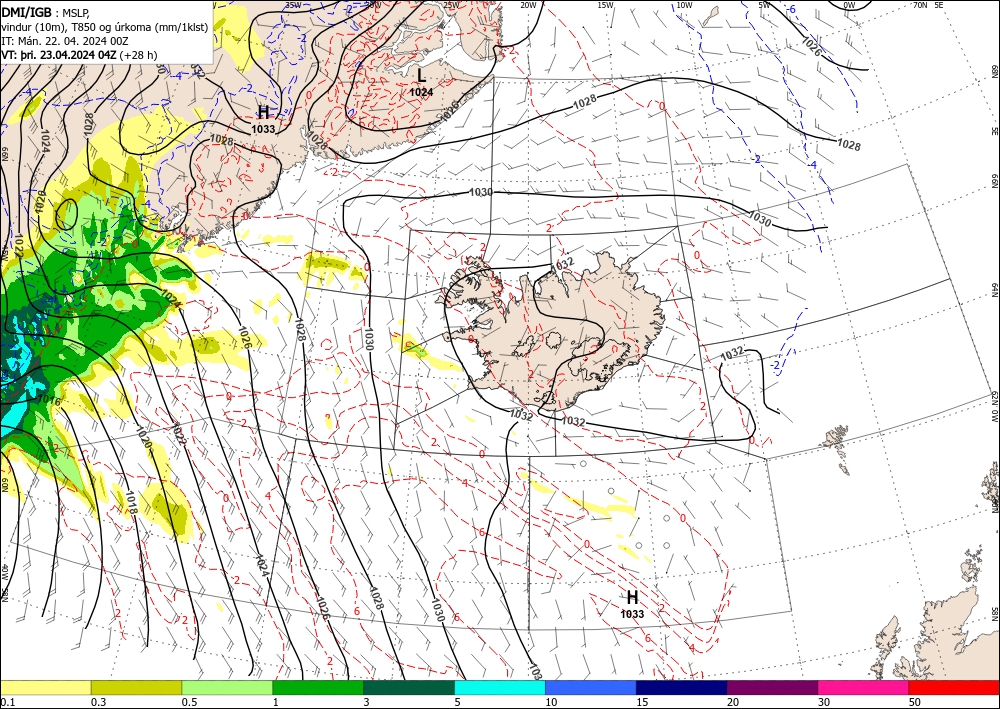Click the pink 30 mm legend swatch

click(864, 688)
